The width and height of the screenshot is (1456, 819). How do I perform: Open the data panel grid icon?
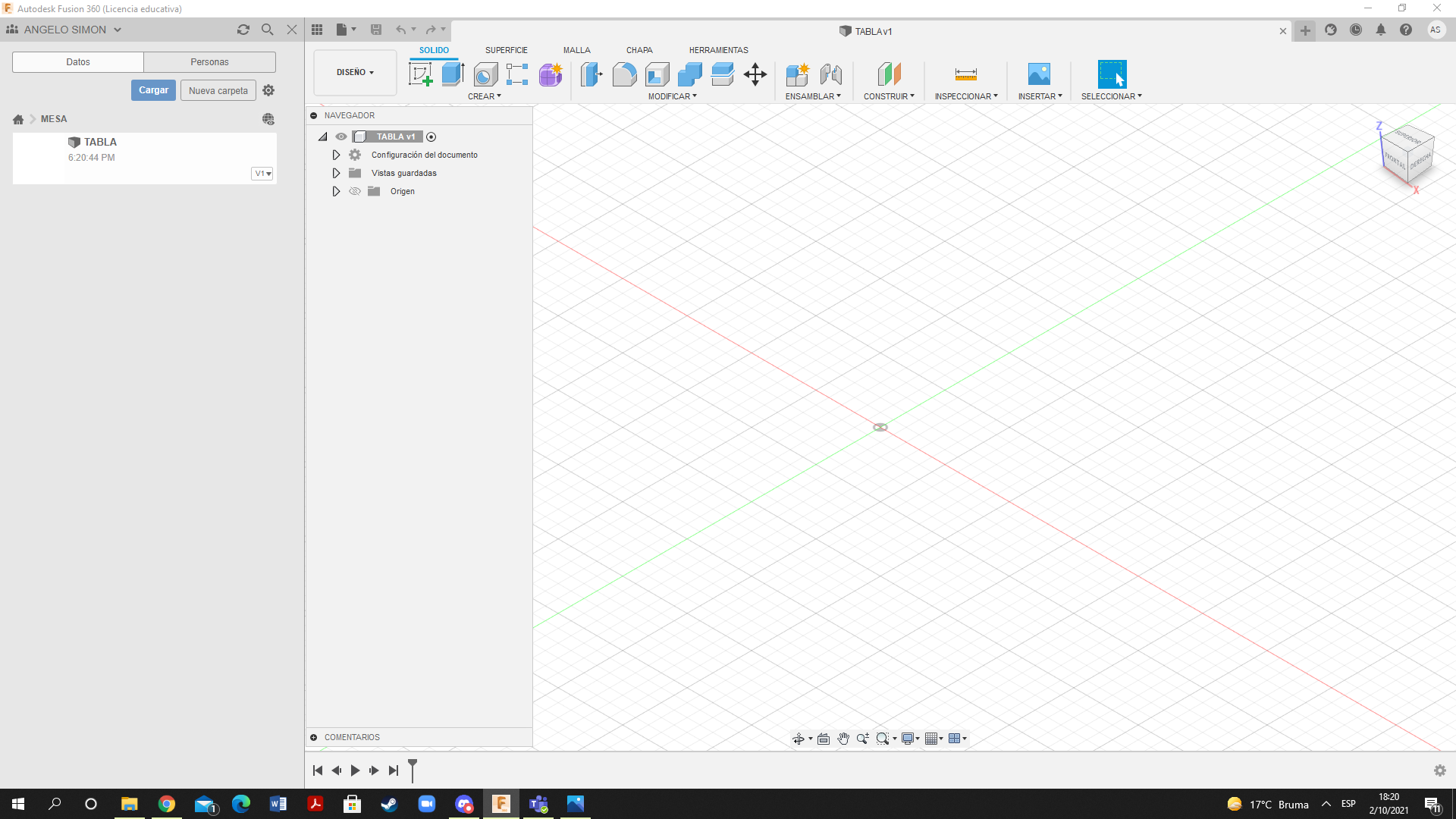point(317,30)
